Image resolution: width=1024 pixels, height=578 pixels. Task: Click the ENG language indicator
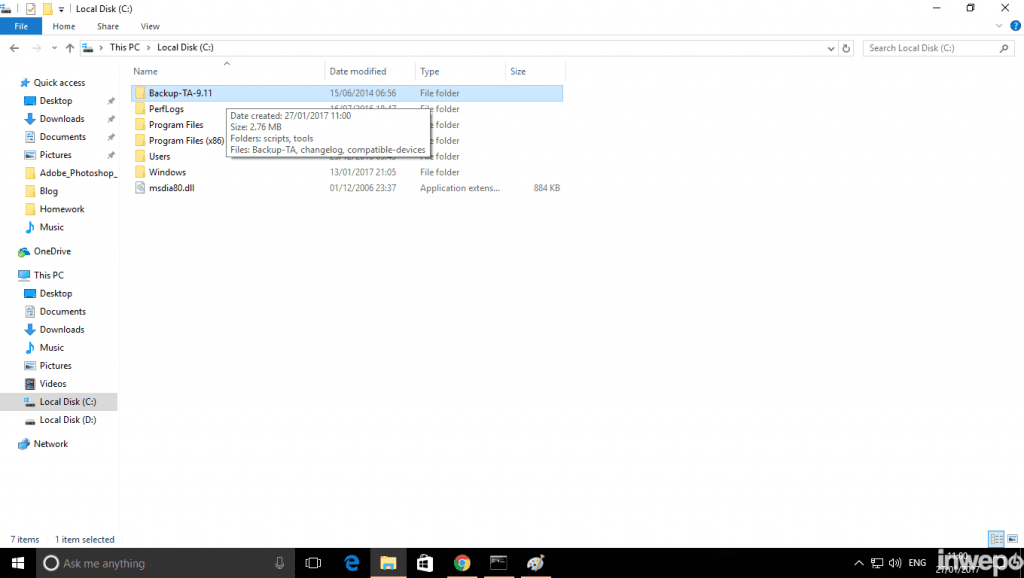(x=917, y=563)
